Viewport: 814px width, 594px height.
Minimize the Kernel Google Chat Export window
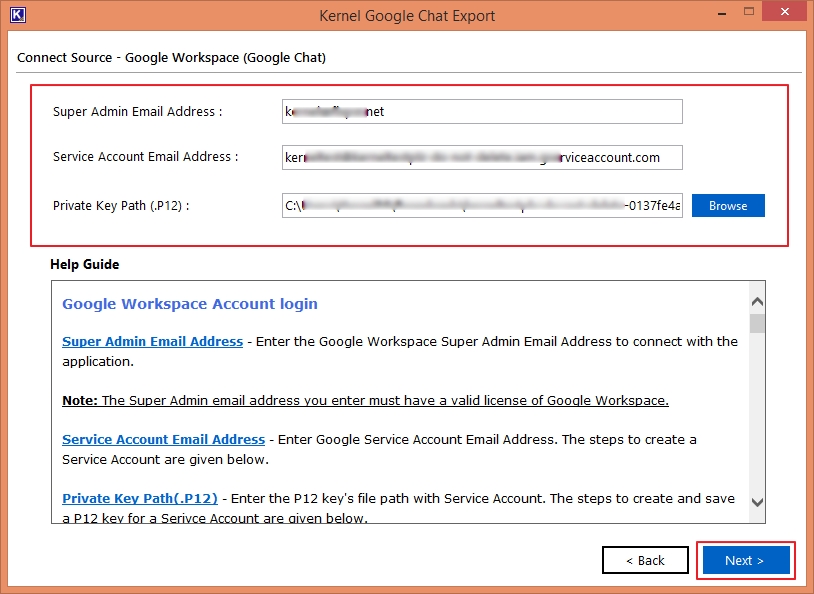tap(722, 12)
